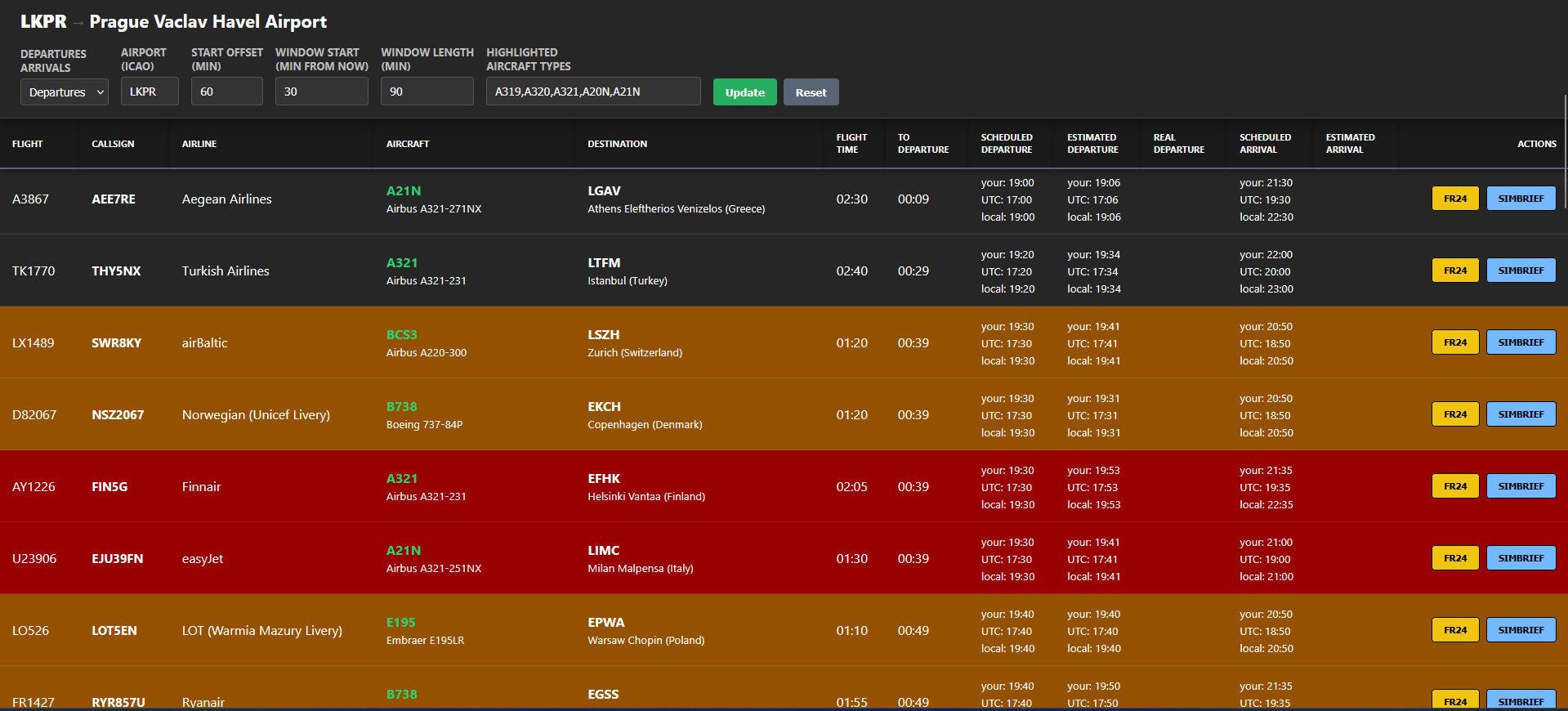This screenshot has height=711, width=1568.
Task: Edit the Highlighted Aircraft Types field
Action: (x=593, y=92)
